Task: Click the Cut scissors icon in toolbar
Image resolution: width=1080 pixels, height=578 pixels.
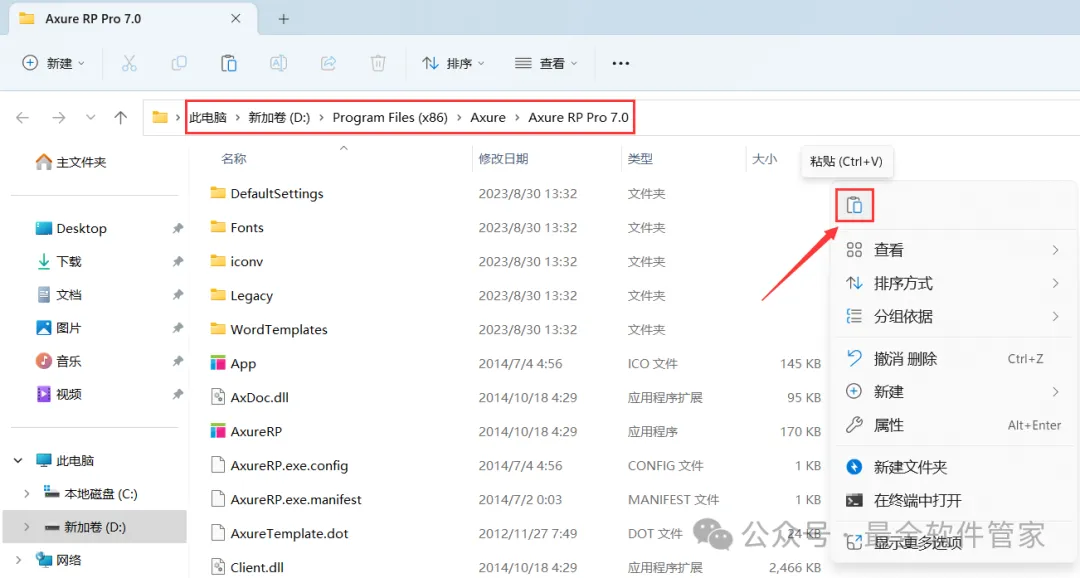Action: [x=129, y=63]
